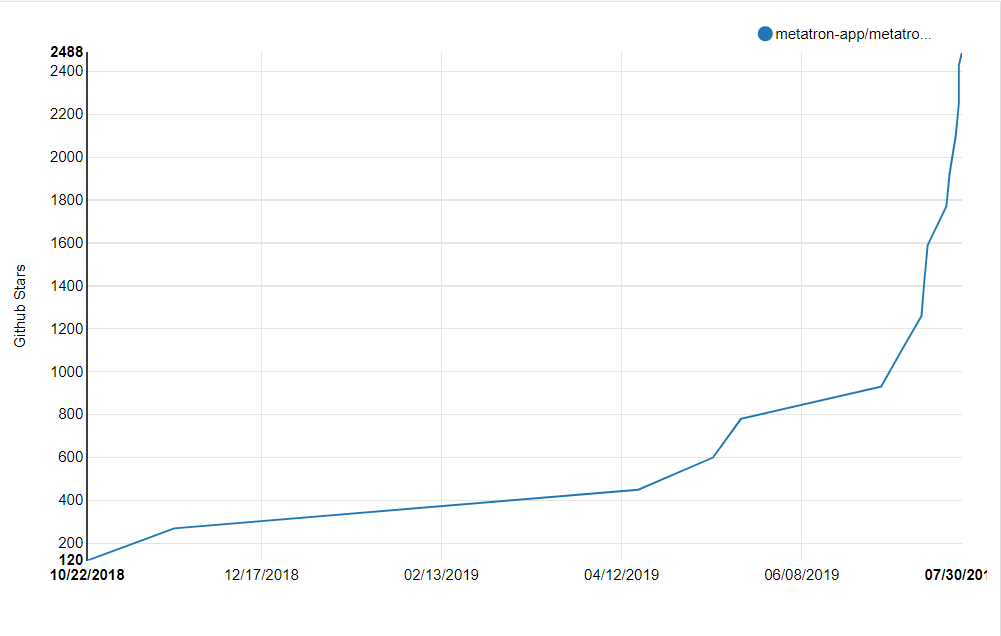
Task: Select the 10/22/2018 start date label
Action: coord(87,575)
